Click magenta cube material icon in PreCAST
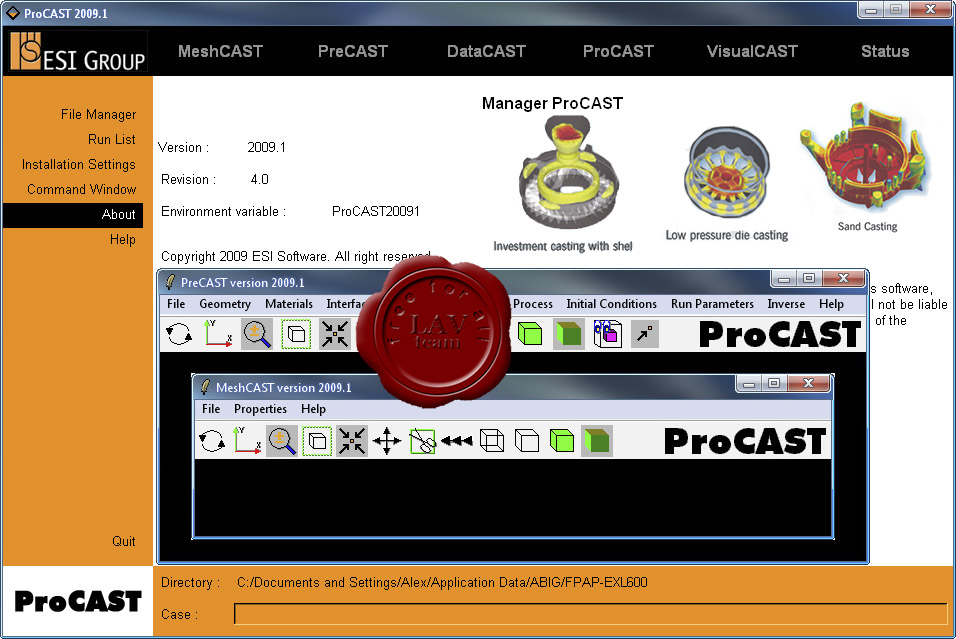This screenshot has width=956, height=639. (607, 334)
